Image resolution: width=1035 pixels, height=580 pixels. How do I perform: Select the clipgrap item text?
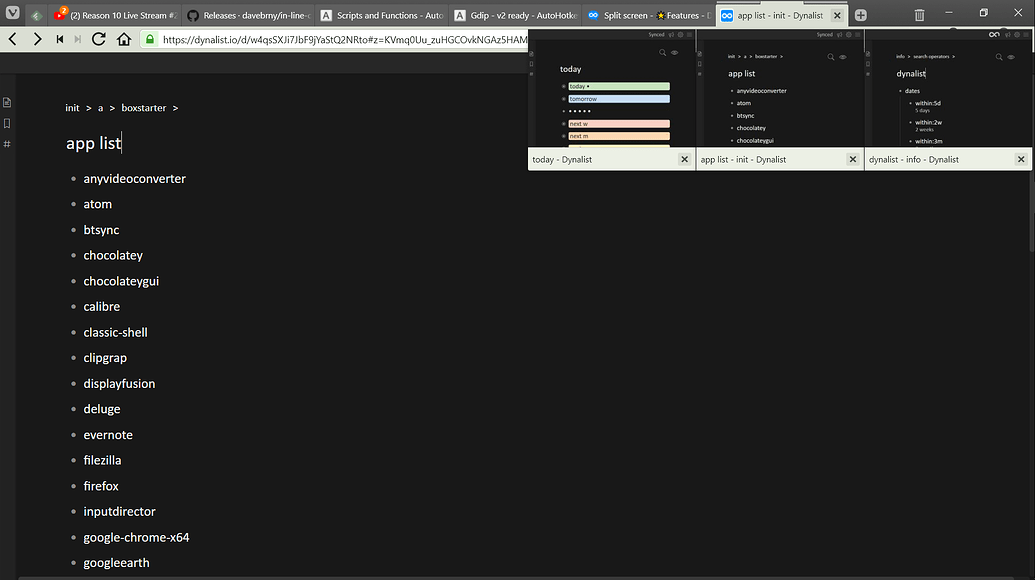pos(105,358)
